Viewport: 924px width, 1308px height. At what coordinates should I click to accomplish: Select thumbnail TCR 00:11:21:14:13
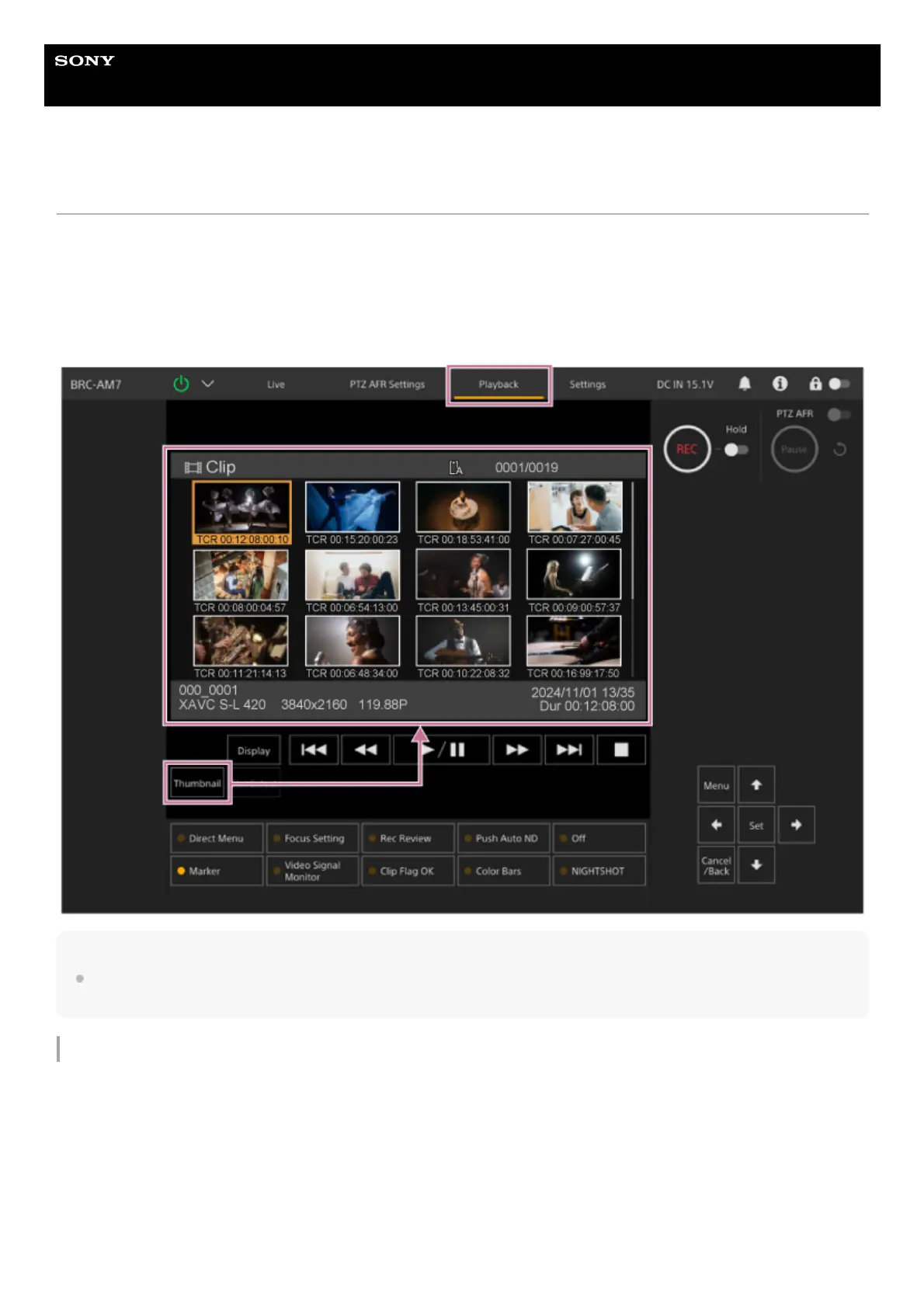(241, 647)
